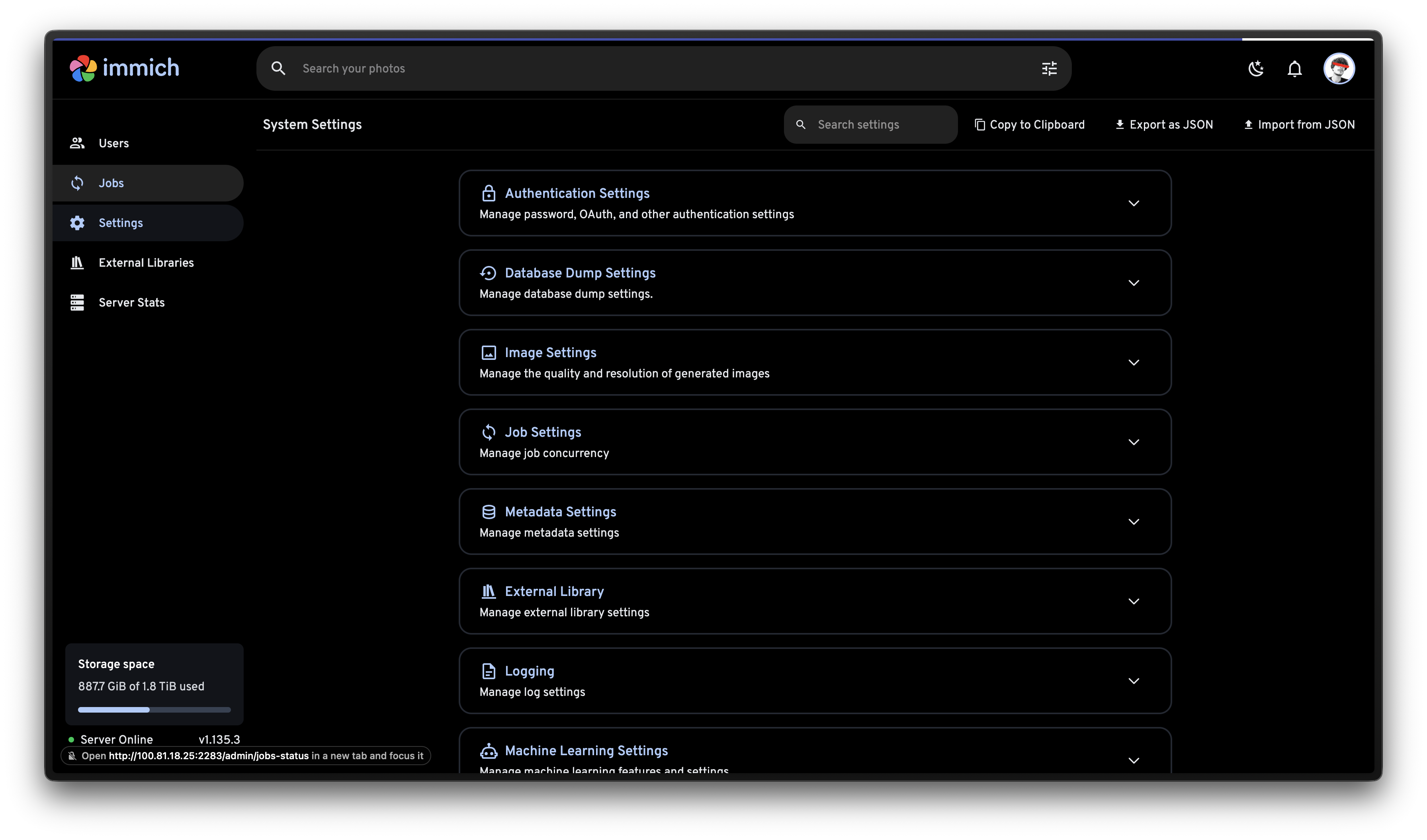Click Export as JSON
Screen dimensions: 1427x840
point(1164,125)
